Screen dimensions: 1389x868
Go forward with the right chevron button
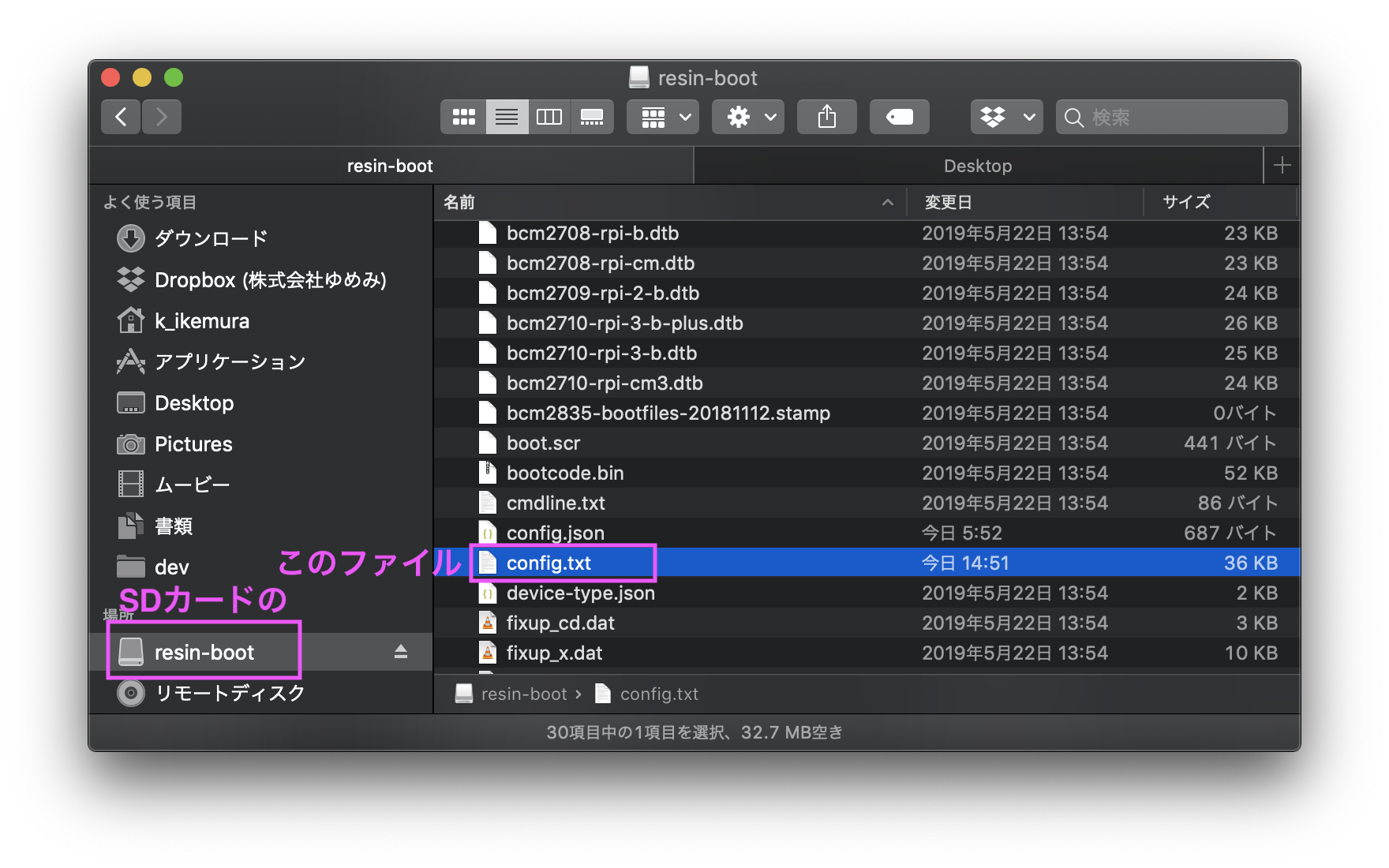tap(162, 117)
